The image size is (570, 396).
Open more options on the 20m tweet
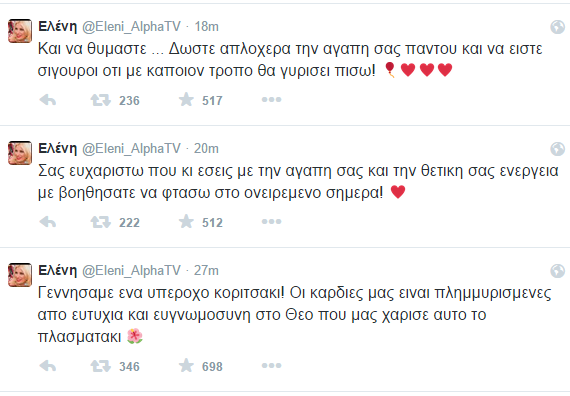(x=272, y=222)
